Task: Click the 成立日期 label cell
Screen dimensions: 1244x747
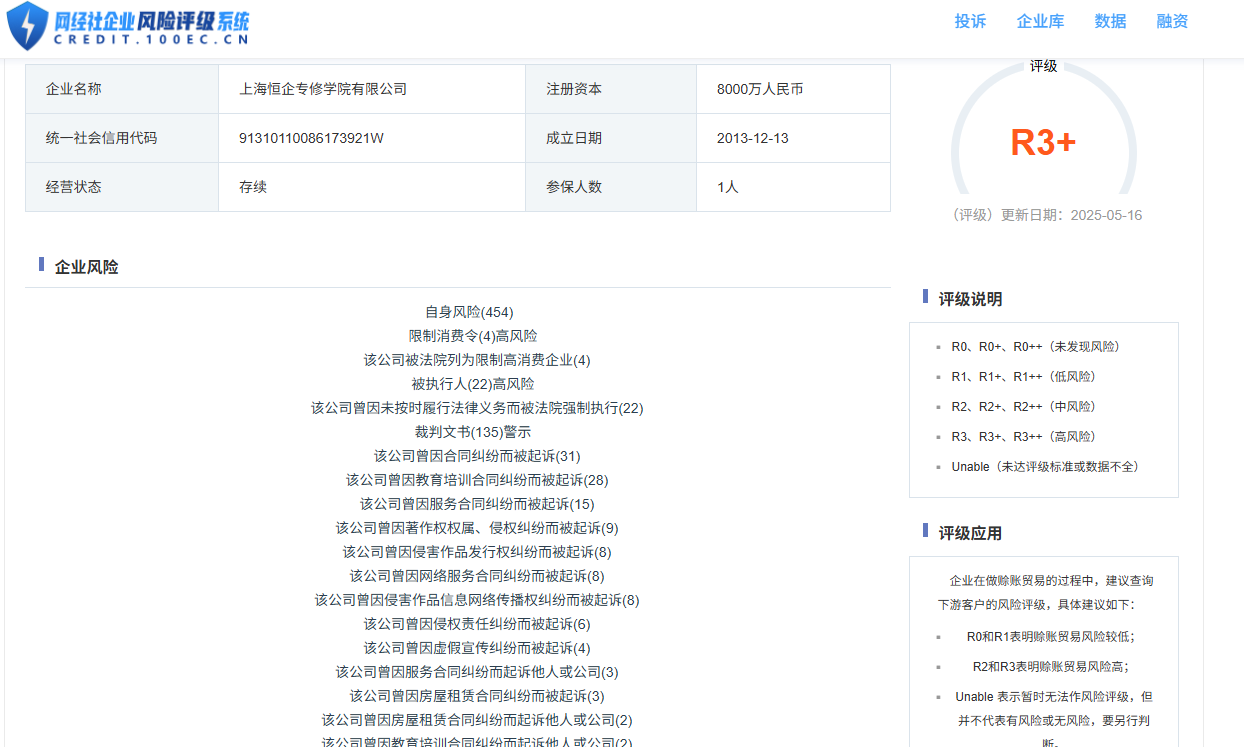Action: (x=611, y=138)
